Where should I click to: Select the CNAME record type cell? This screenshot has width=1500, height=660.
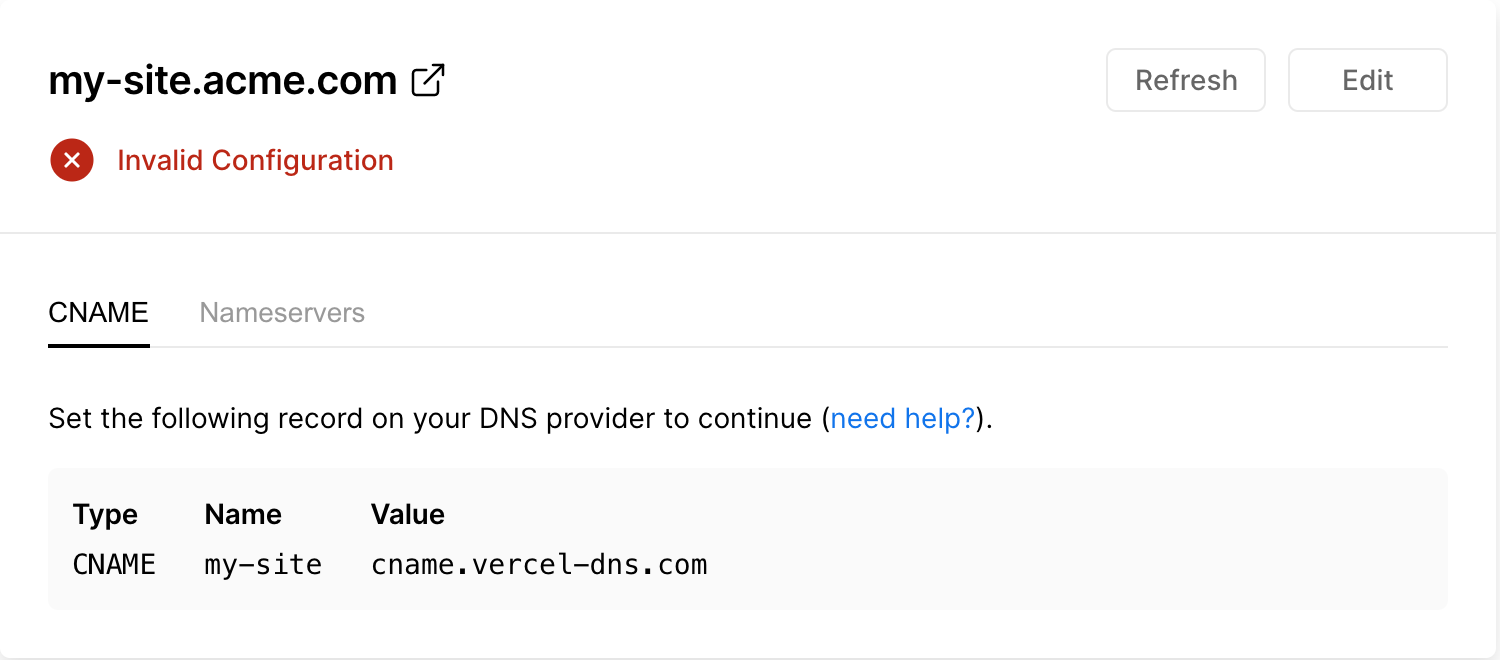[114, 565]
